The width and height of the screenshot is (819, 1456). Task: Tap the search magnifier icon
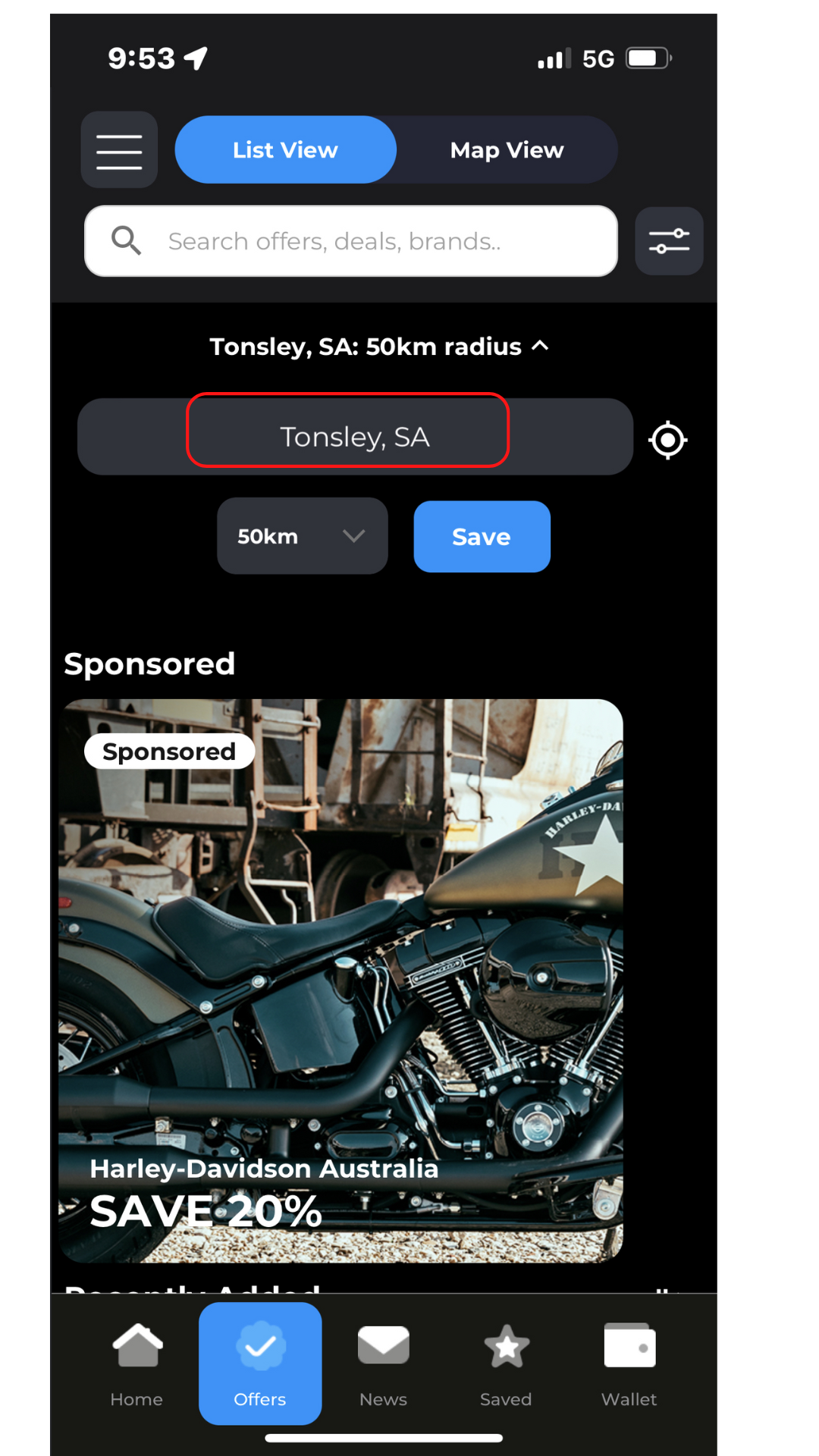(x=126, y=240)
